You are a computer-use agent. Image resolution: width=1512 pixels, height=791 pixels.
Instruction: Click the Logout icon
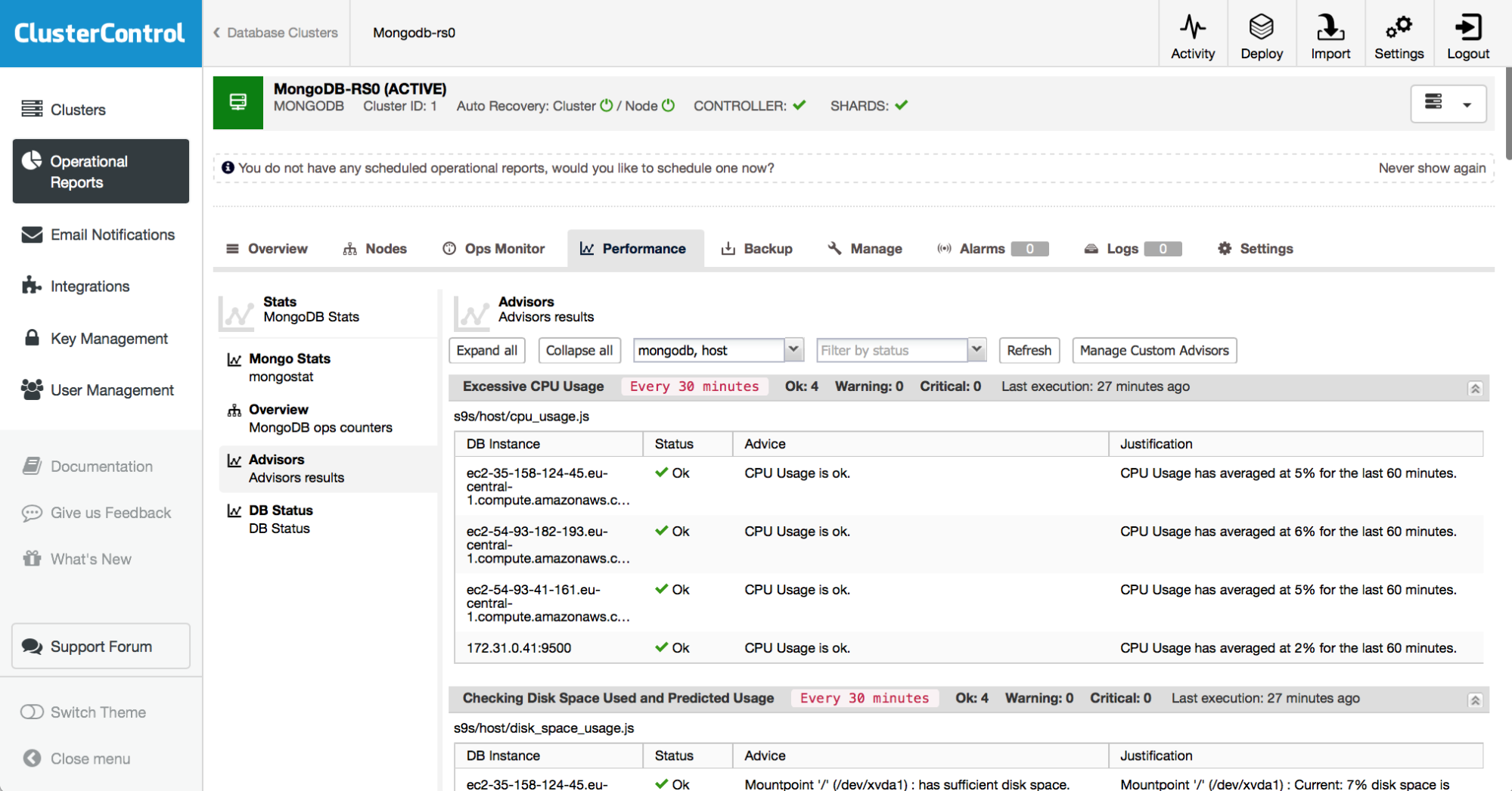1468,36
